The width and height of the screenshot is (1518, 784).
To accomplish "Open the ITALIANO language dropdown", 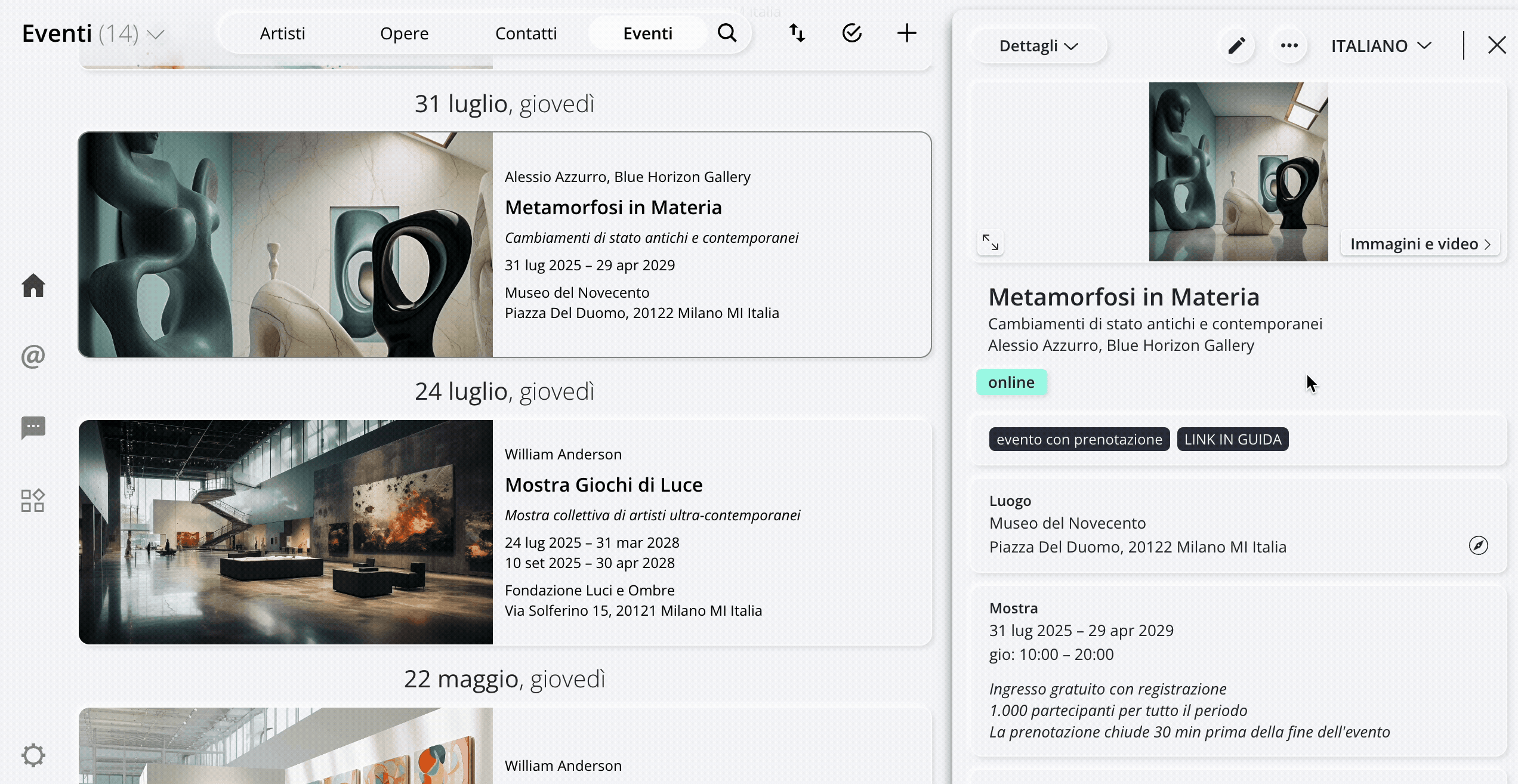I will [1381, 45].
